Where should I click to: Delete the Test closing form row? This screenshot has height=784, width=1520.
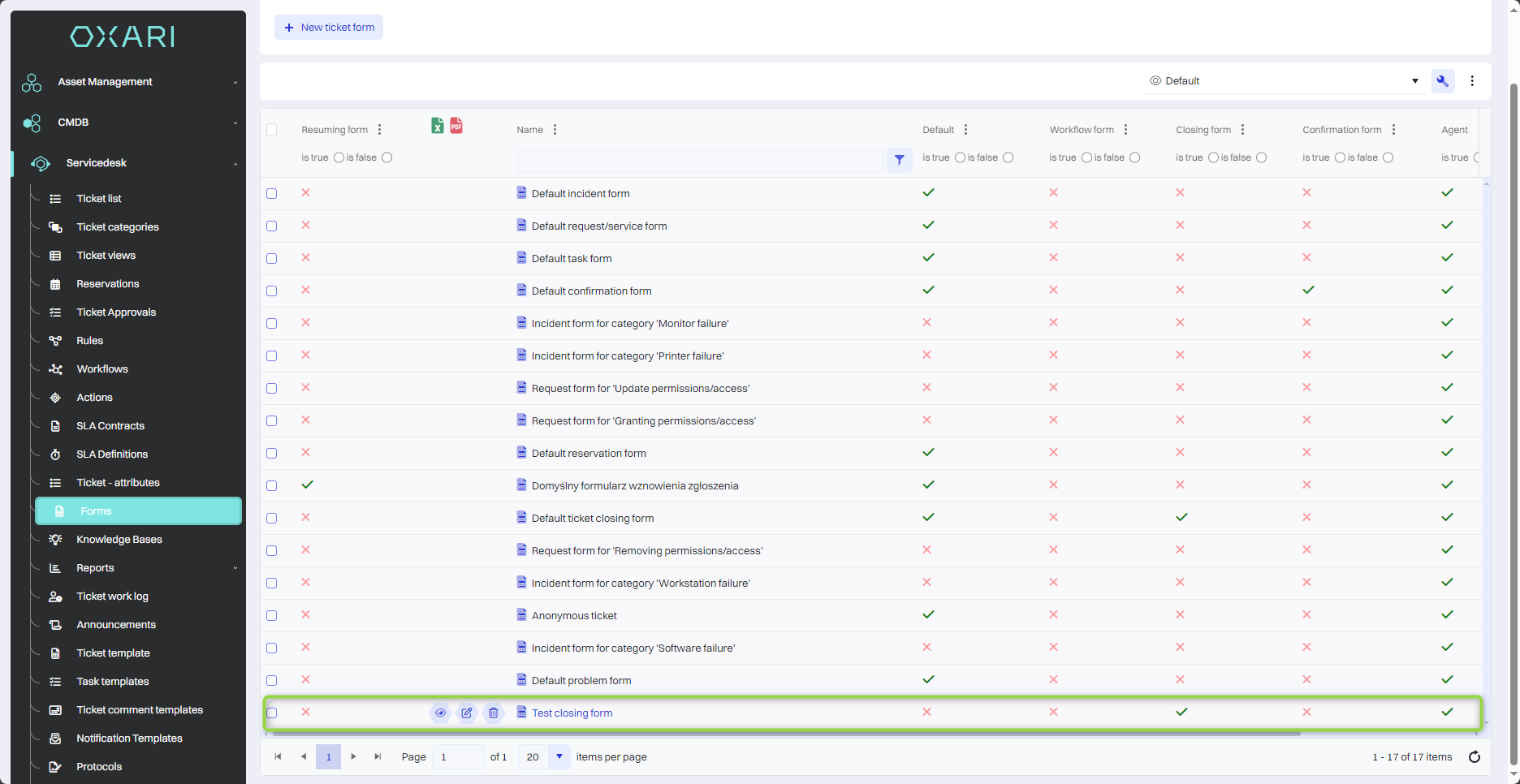pyautogui.click(x=493, y=713)
